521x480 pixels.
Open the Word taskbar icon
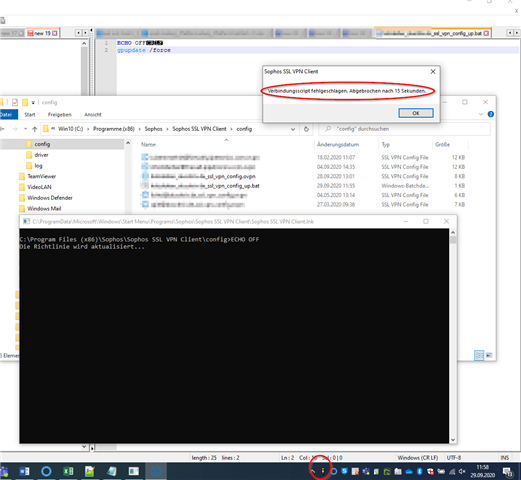pyautogui.click(x=24, y=471)
